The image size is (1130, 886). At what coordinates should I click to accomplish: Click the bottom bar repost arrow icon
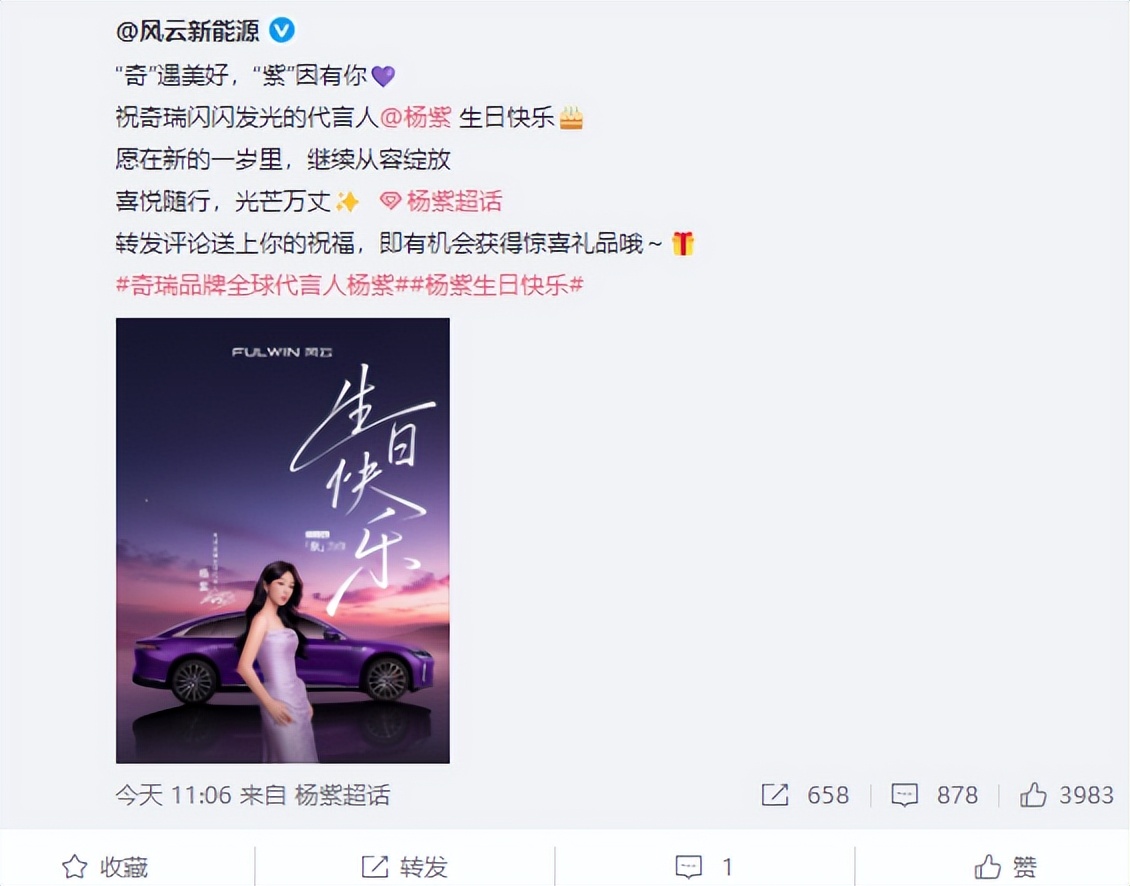point(375,867)
